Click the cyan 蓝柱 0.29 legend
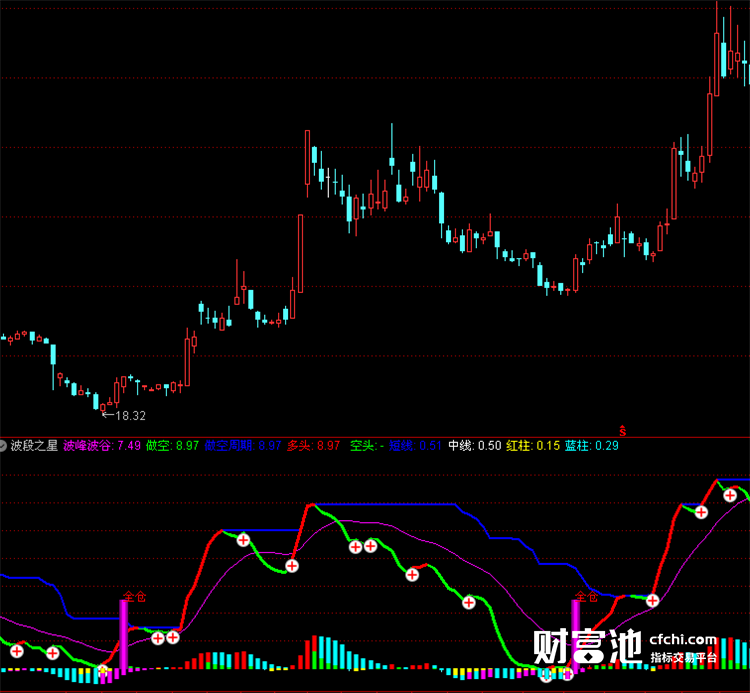The width and height of the screenshot is (750, 693). point(592,446)
